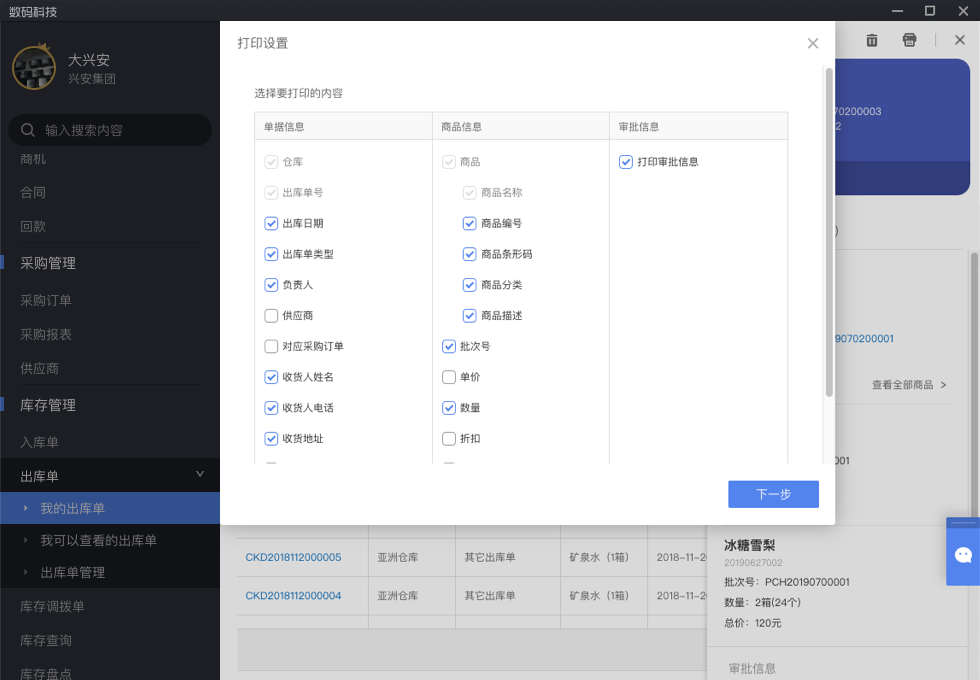Maximize the application window
The height and width of the screenshot is (680, 980).
point(929,10)
